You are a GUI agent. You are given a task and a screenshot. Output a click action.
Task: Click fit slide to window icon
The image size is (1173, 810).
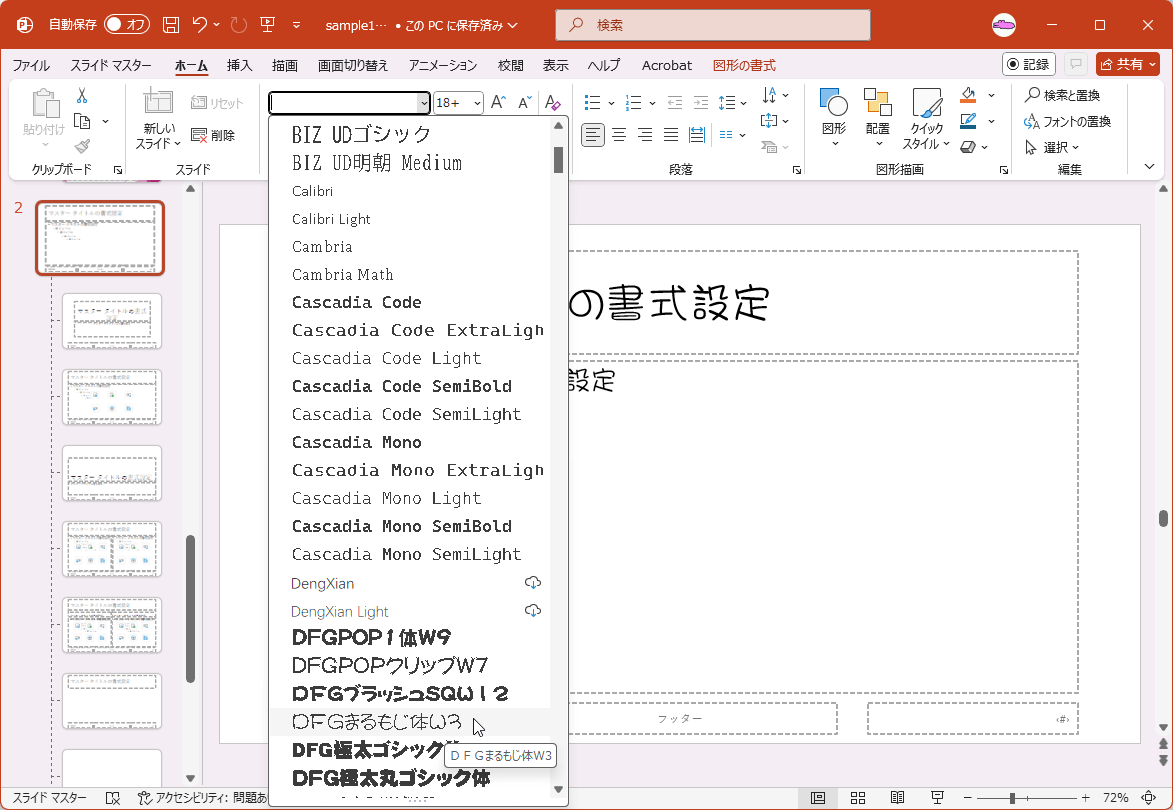1149,798
